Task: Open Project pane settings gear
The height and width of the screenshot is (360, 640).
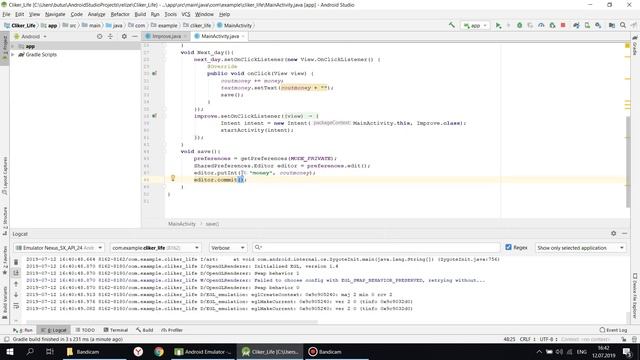Action: coord(124,36)
